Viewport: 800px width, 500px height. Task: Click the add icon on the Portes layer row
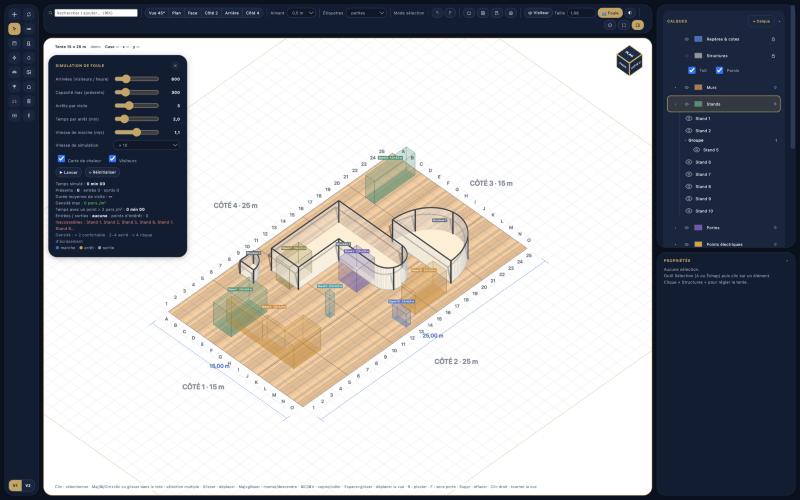tap(775, 228)
